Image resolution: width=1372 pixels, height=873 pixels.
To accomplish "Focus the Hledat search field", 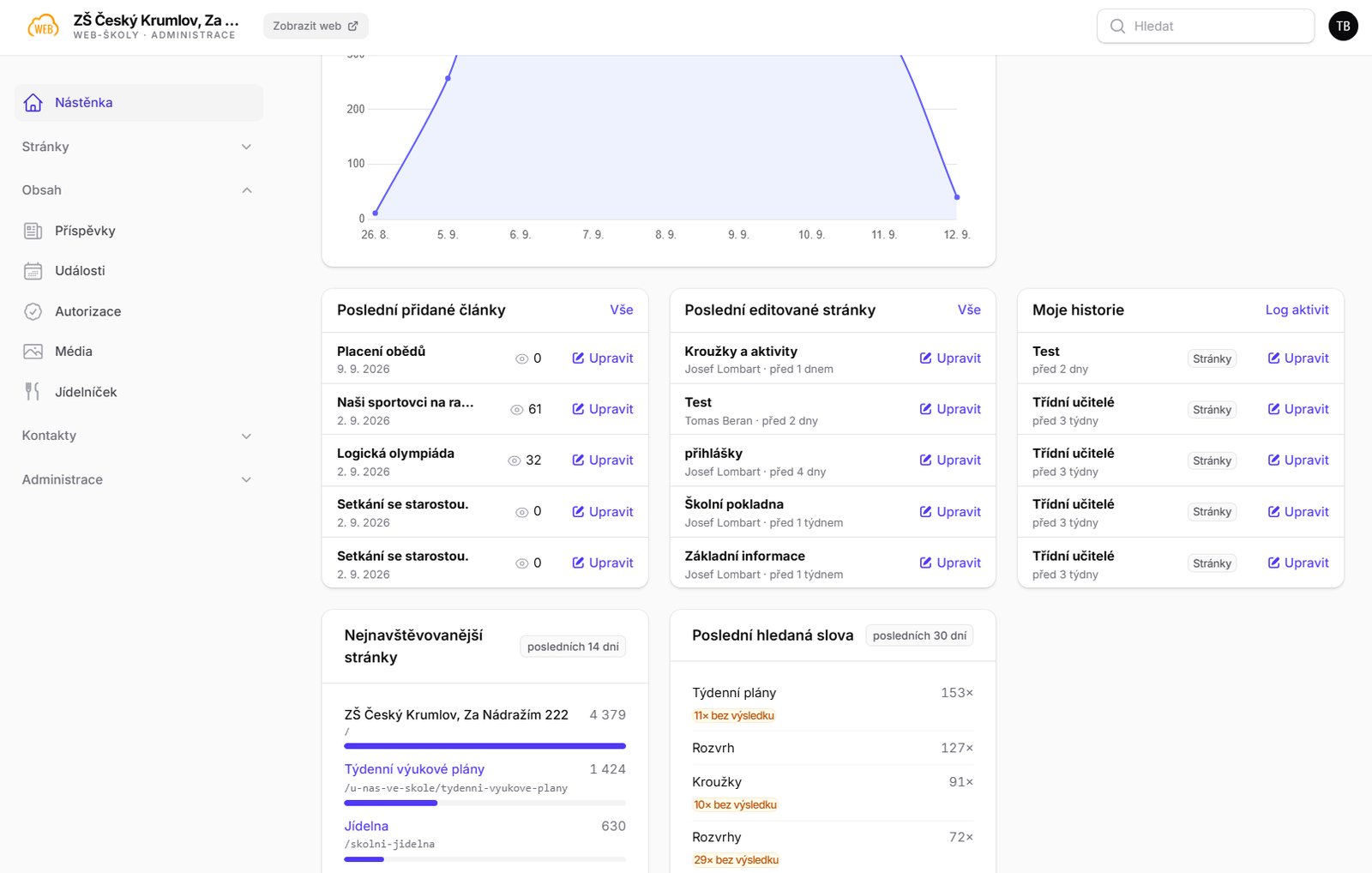I will coord(1206,26).
